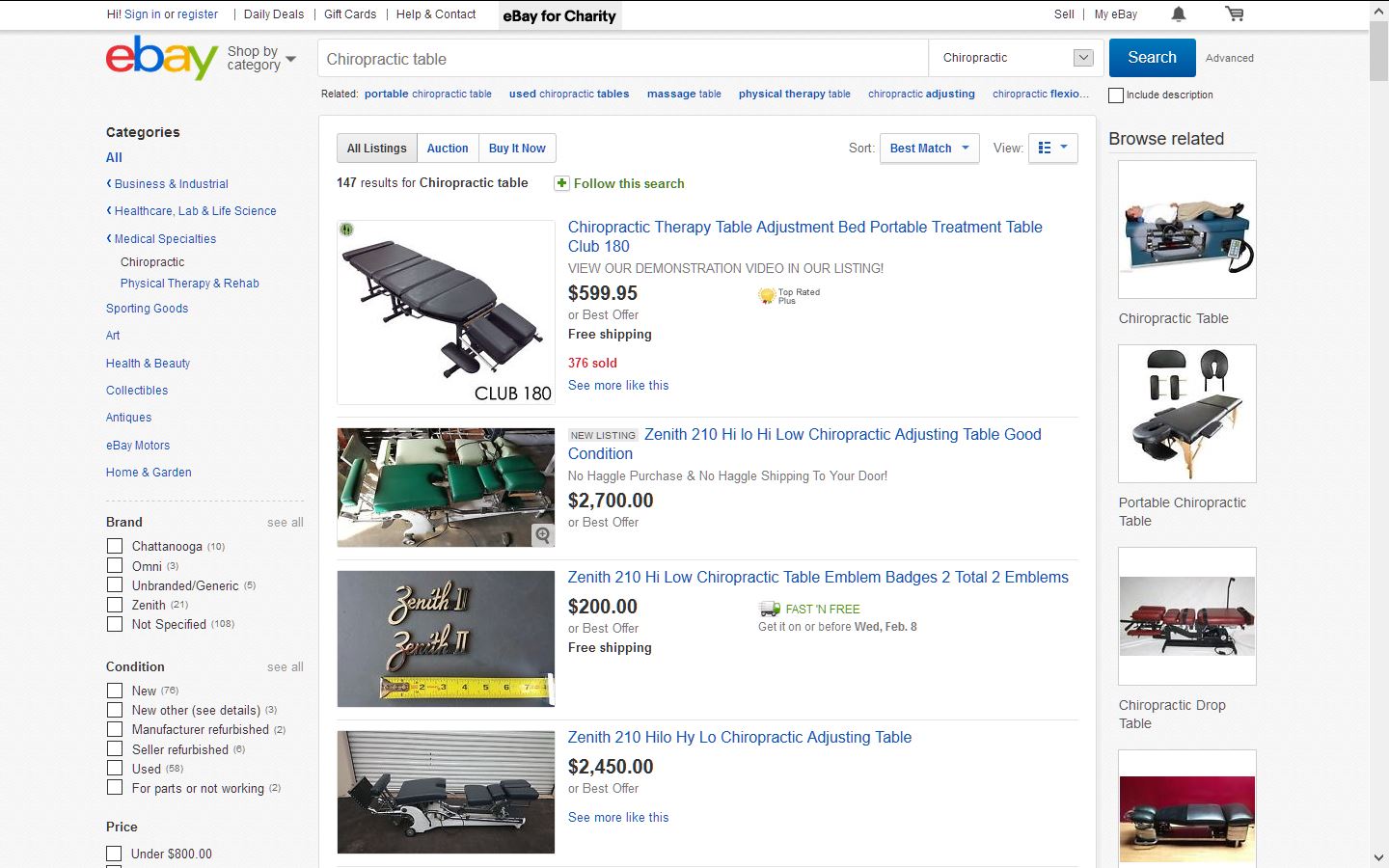This screenshot has height=868, width=1389.
Task: Open the Zenith emblem badges thumbnail
Action: tap(446, 638)
